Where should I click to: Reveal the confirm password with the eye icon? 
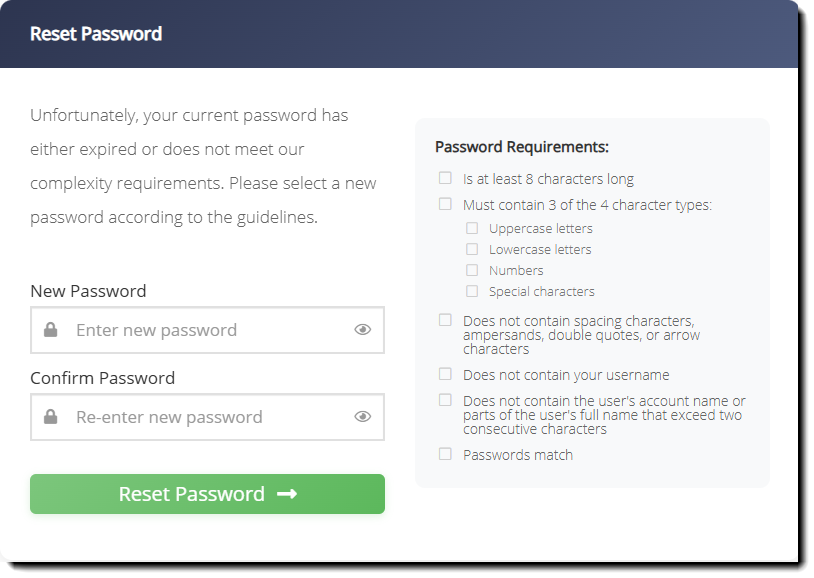coord(364,417)
